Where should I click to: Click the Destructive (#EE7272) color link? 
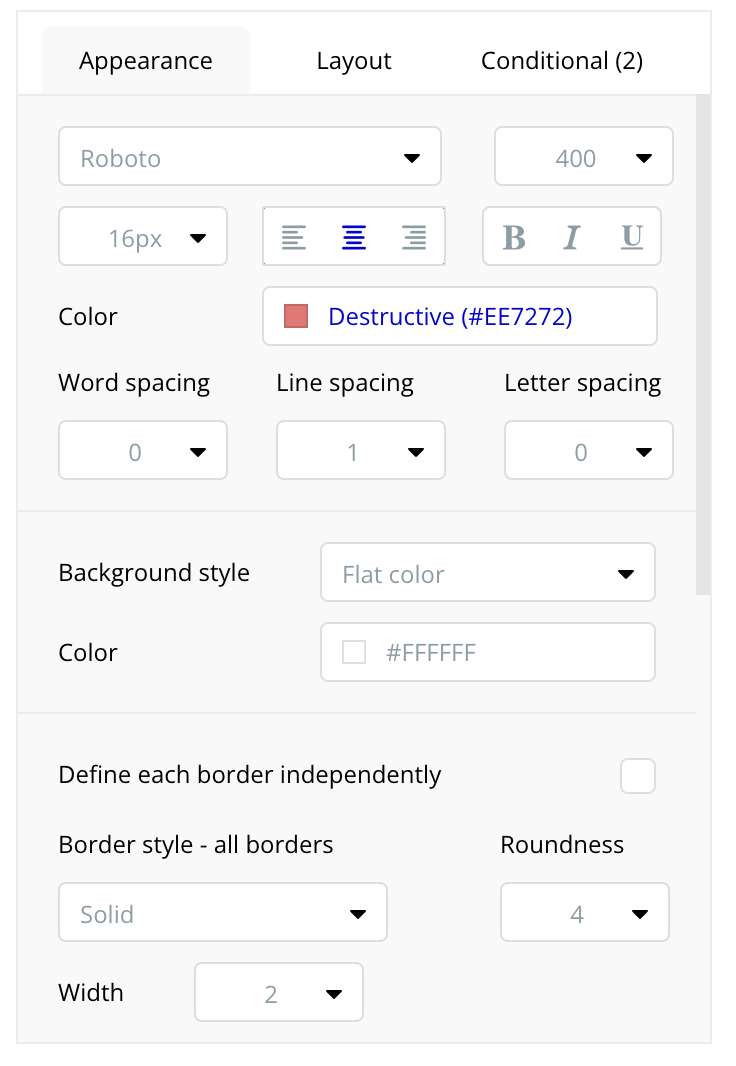pyautogui.click(x=450, y=317)
